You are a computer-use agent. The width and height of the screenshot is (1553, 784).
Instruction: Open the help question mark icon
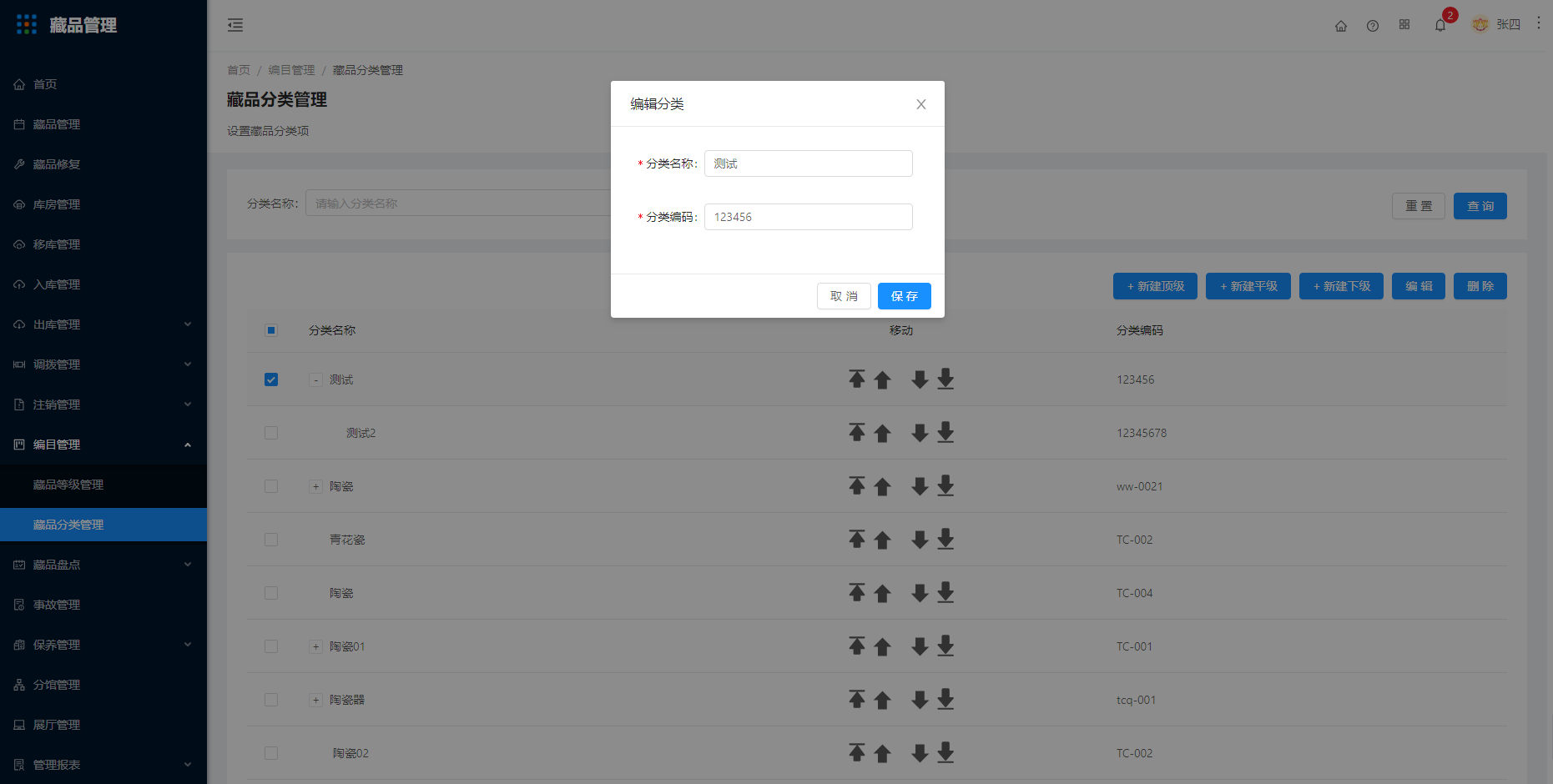[1373, 26]
